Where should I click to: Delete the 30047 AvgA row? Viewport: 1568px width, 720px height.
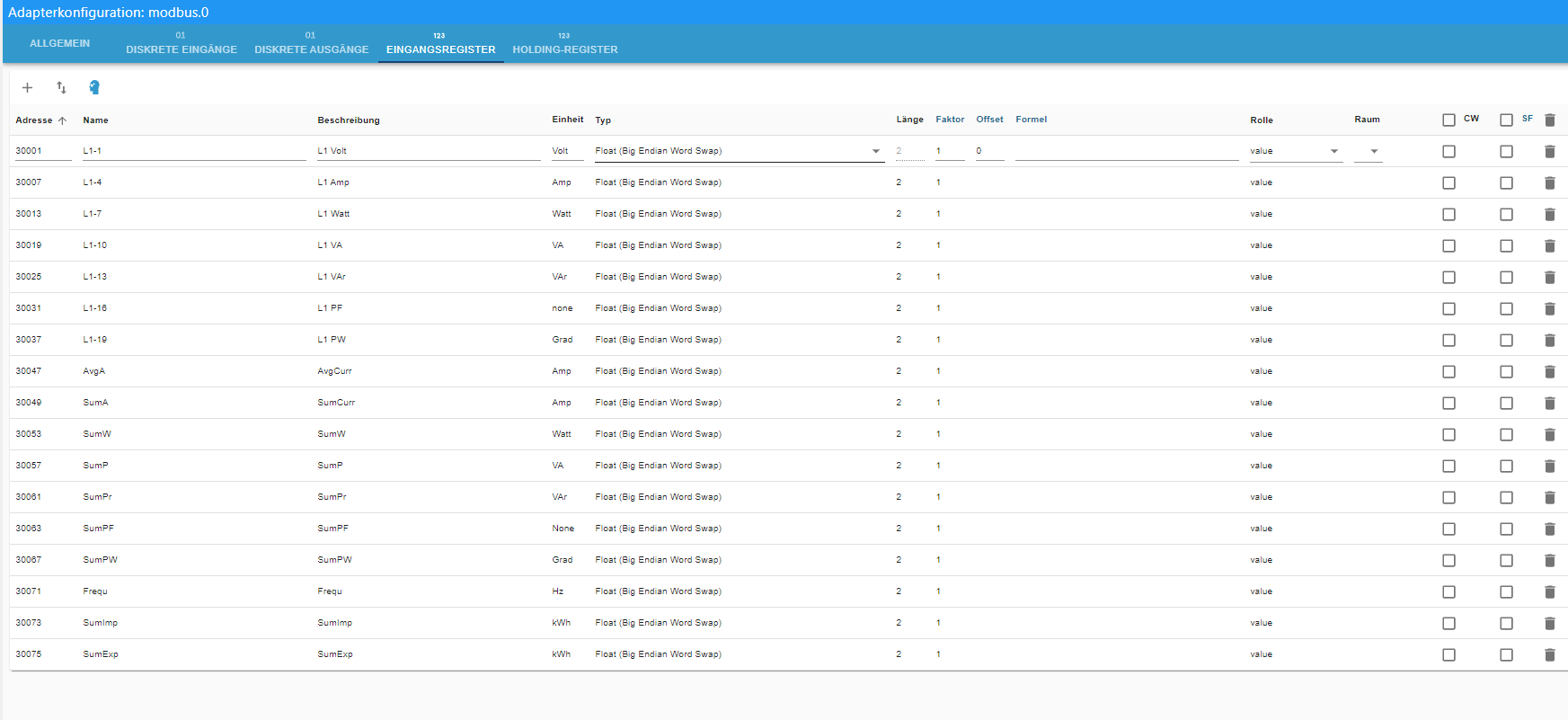coord(1550,371)
